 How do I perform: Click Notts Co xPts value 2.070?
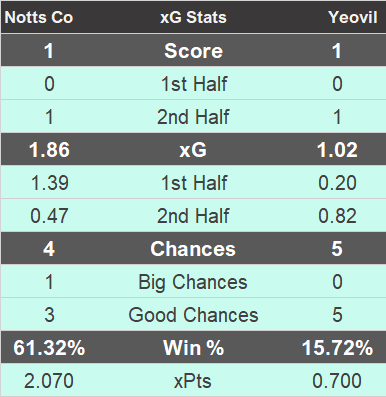49,381
